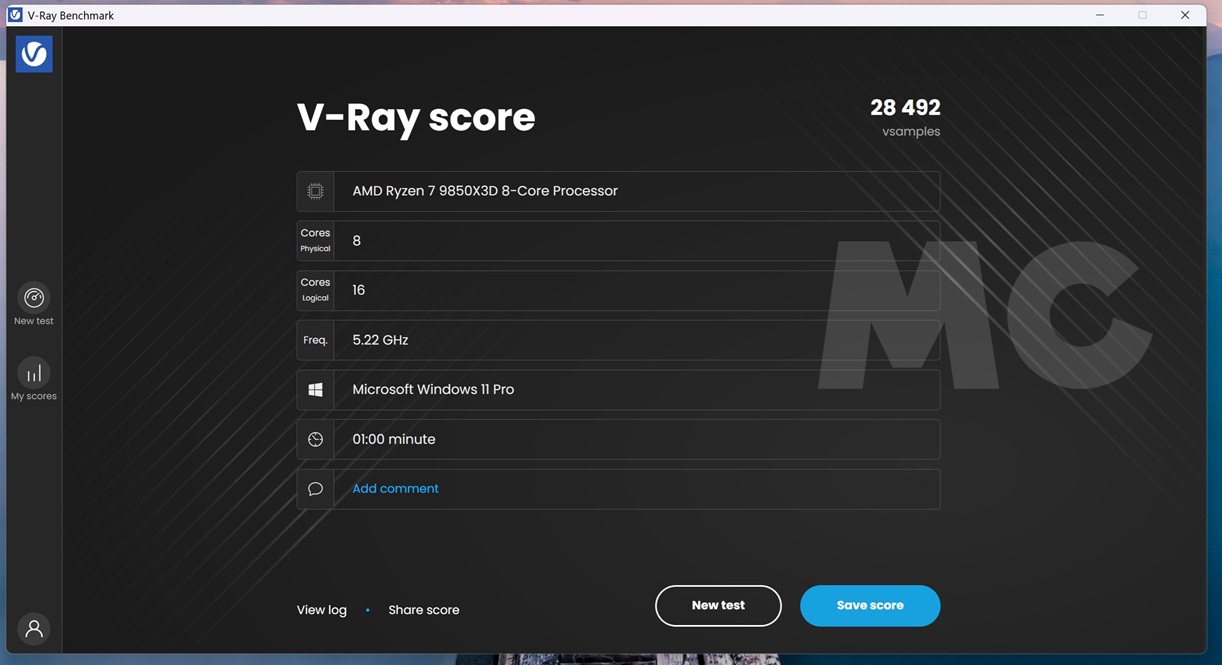
Task: Click the clock duration icon
Action: [x=315, y=439]
